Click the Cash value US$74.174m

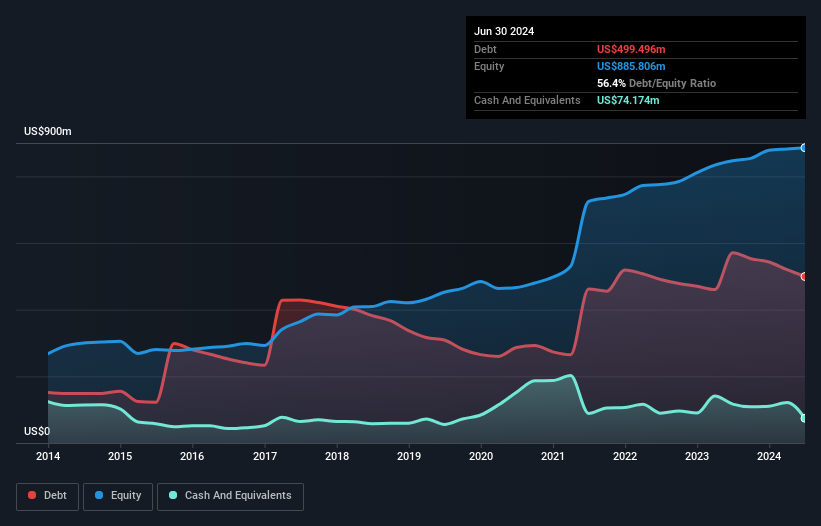(x=628, y=100)
